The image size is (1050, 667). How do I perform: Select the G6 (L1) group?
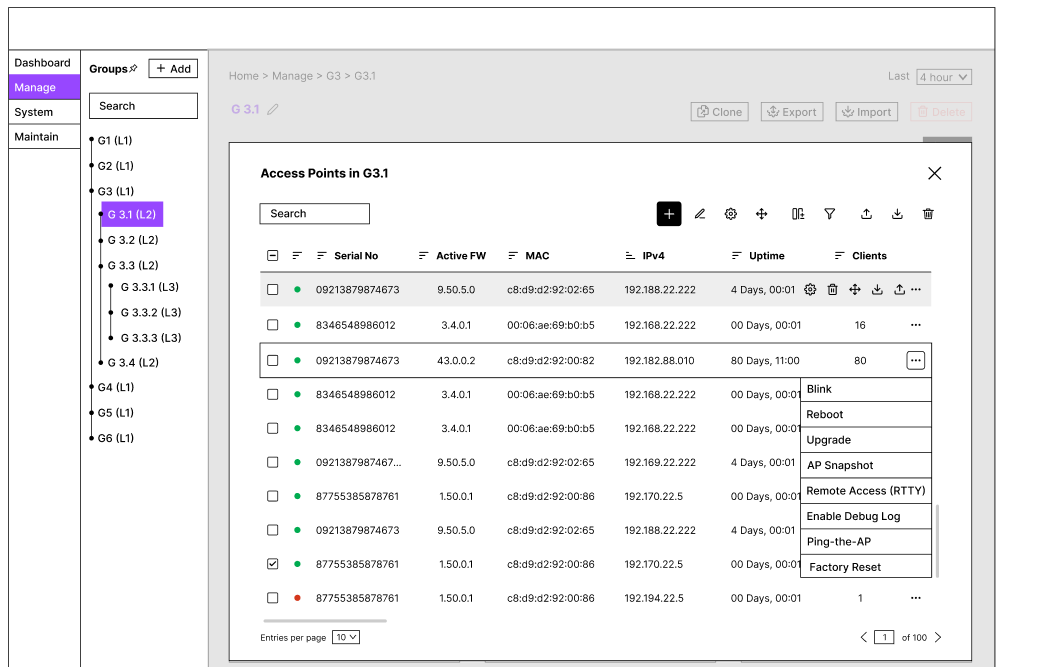116,438
